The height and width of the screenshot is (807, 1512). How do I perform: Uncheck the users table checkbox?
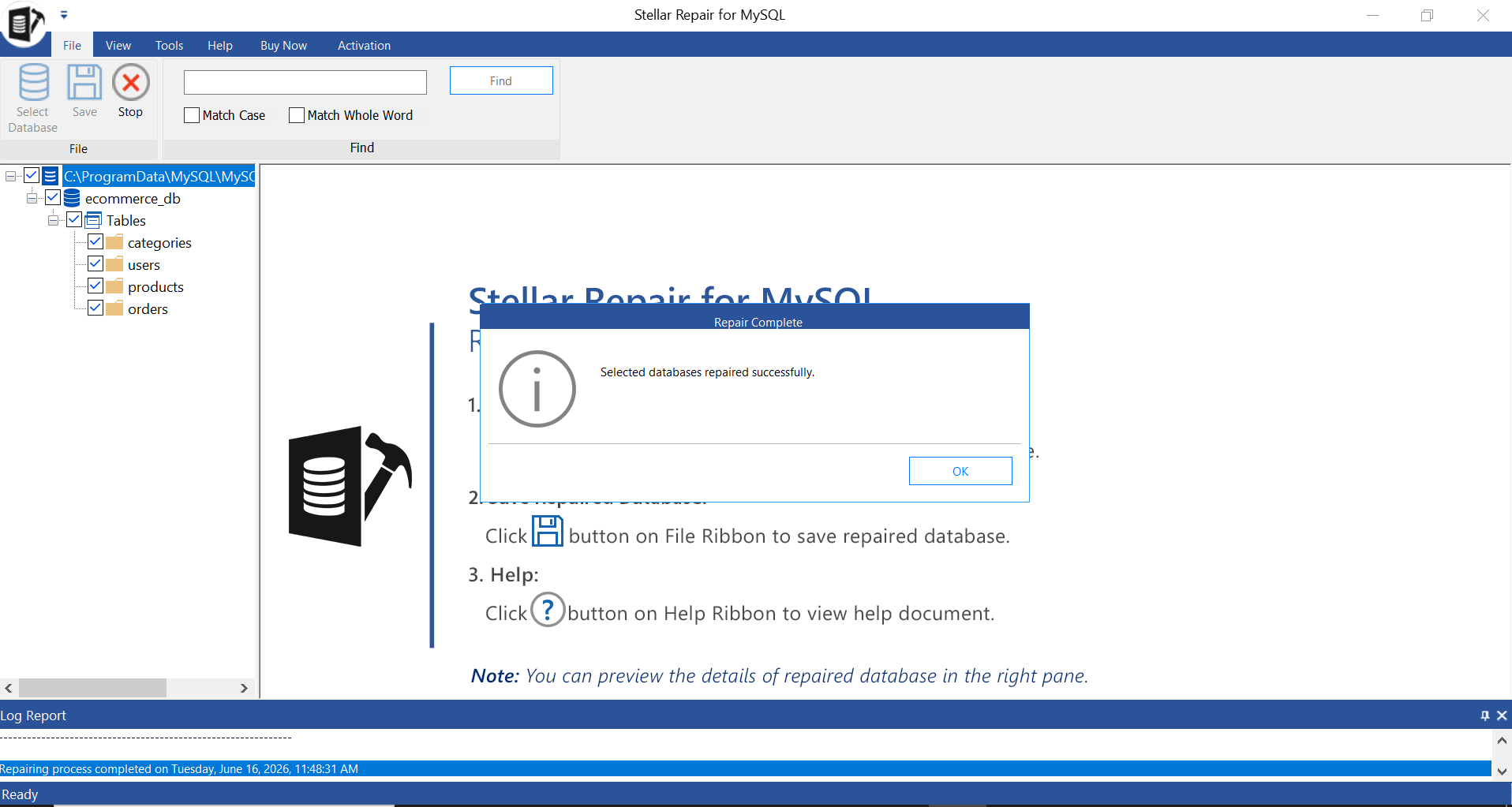pos(95,263)
